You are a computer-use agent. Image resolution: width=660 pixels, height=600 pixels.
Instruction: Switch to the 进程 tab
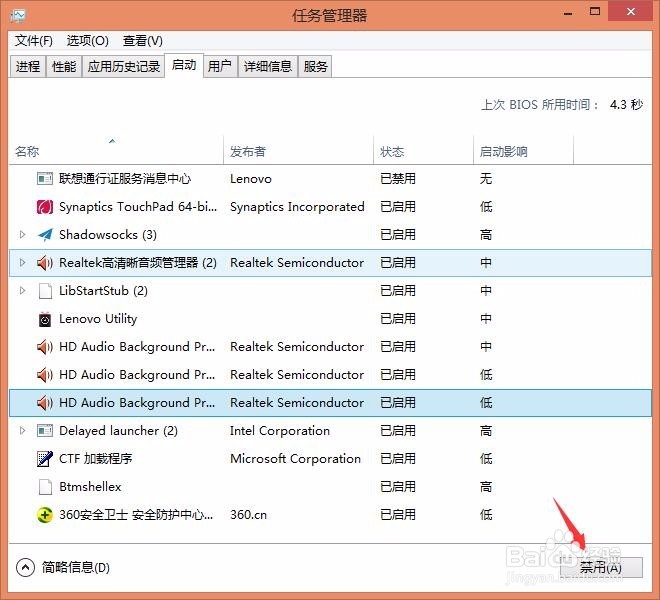[x=28, y=67]
